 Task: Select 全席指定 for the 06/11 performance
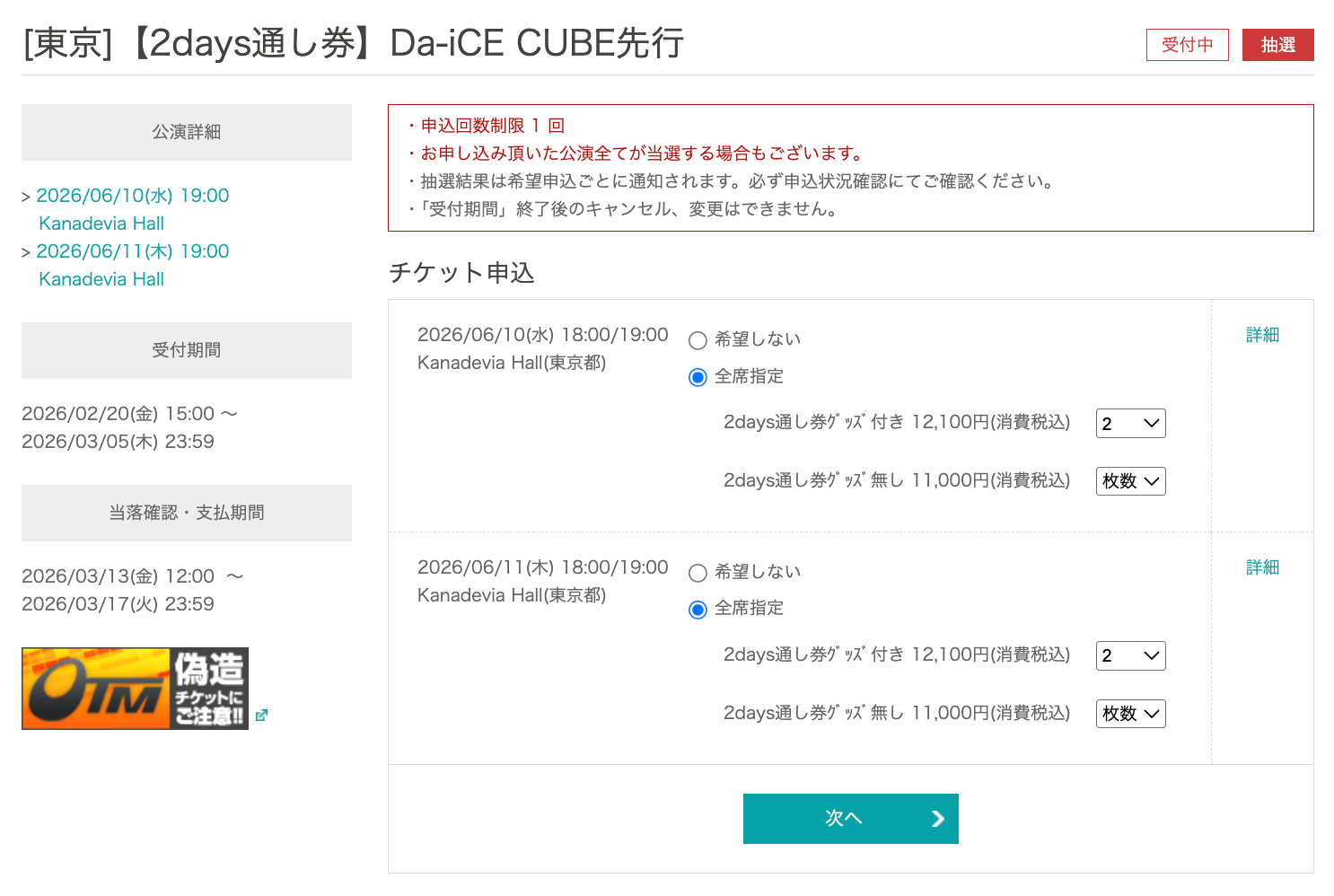tap(698, 610)
